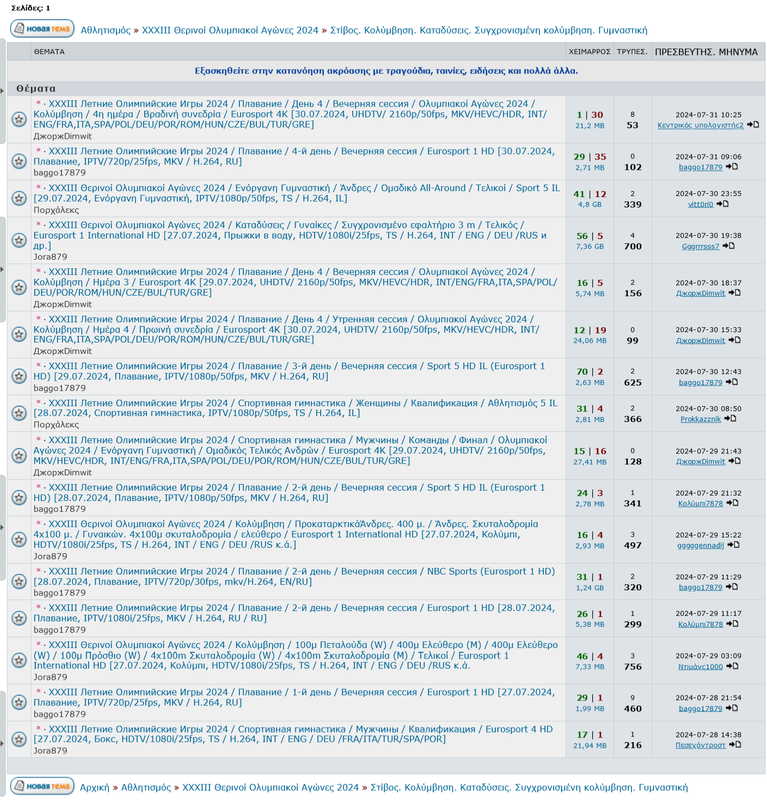This screenshot has height=800, width=767.
Task: Click the ΠΡΕΣΒΕΥΤΗΣ. ΜΗΝΥΜΑ column header
Action: [706, 52]
